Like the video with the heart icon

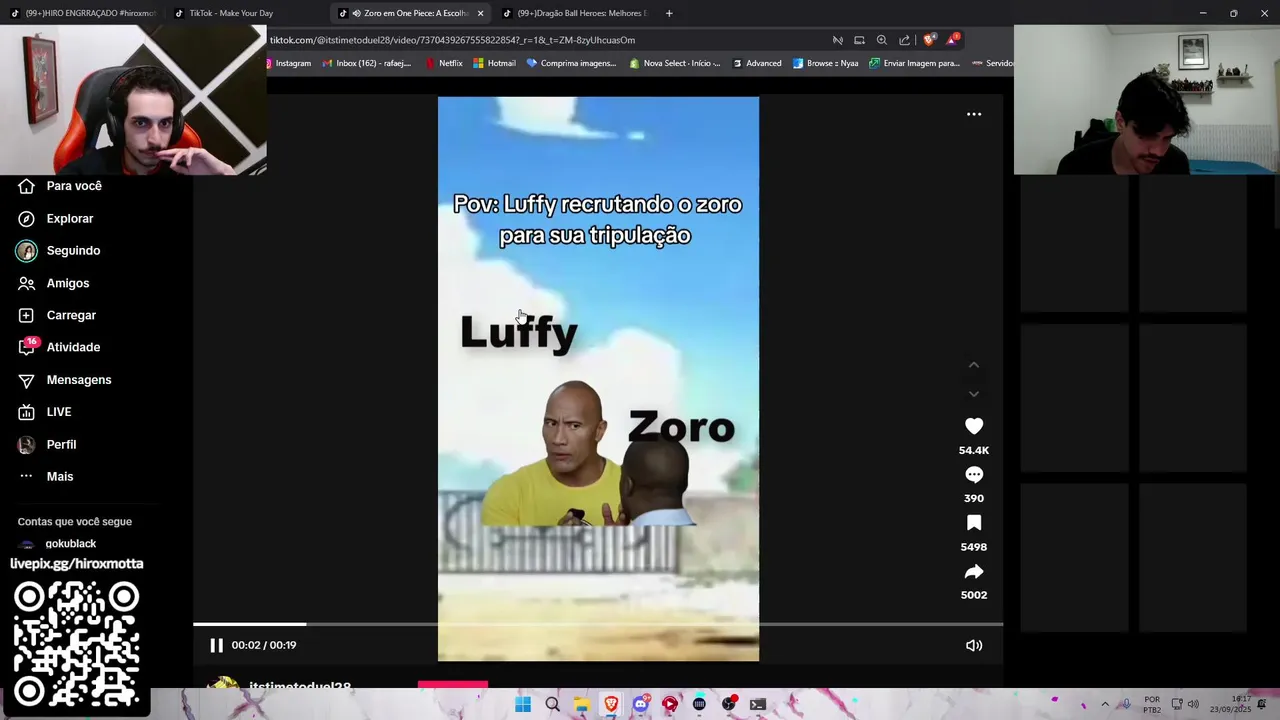coord(974,427)
